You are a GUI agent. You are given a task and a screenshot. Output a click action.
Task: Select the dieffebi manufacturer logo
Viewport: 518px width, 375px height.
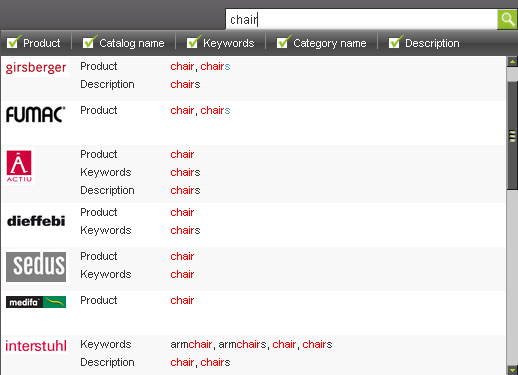point(36,221)
